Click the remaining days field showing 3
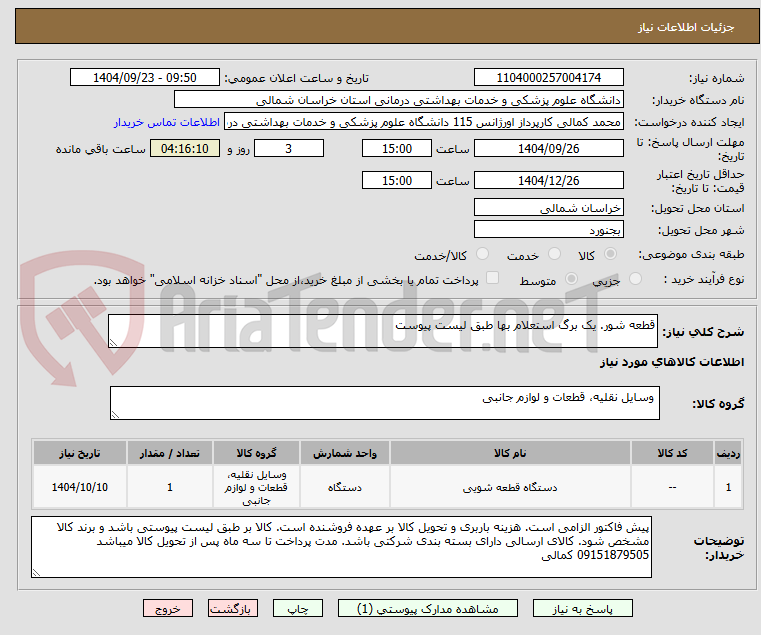This screenshot has width=761, height=635. 289,148
